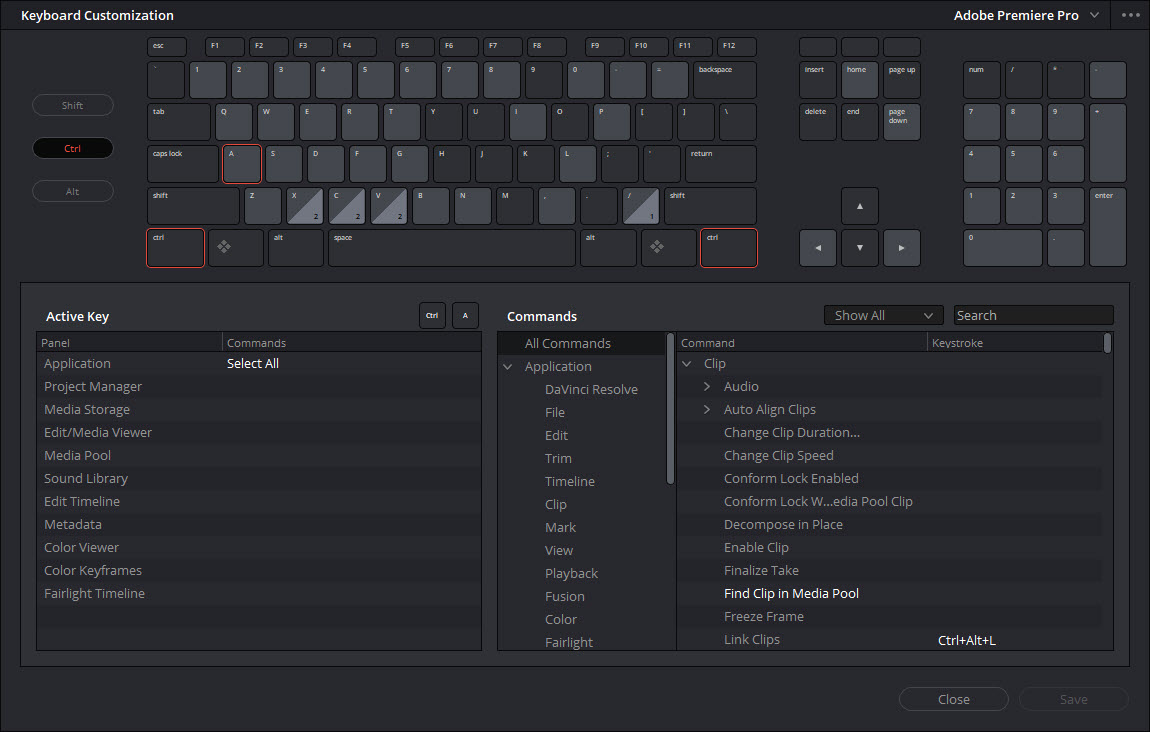
Task: Click the highlighted A key on keyboard
Action: 241,164
